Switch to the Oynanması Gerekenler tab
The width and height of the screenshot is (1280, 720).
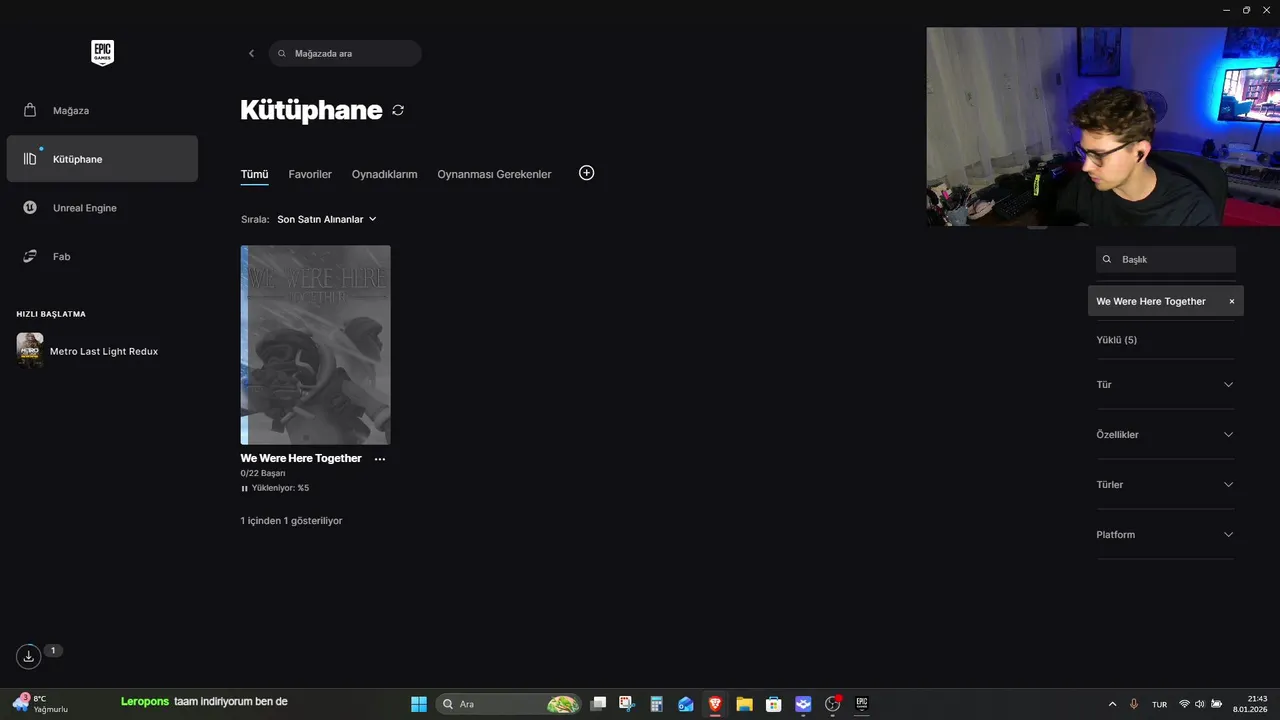(x=494, y=174)
